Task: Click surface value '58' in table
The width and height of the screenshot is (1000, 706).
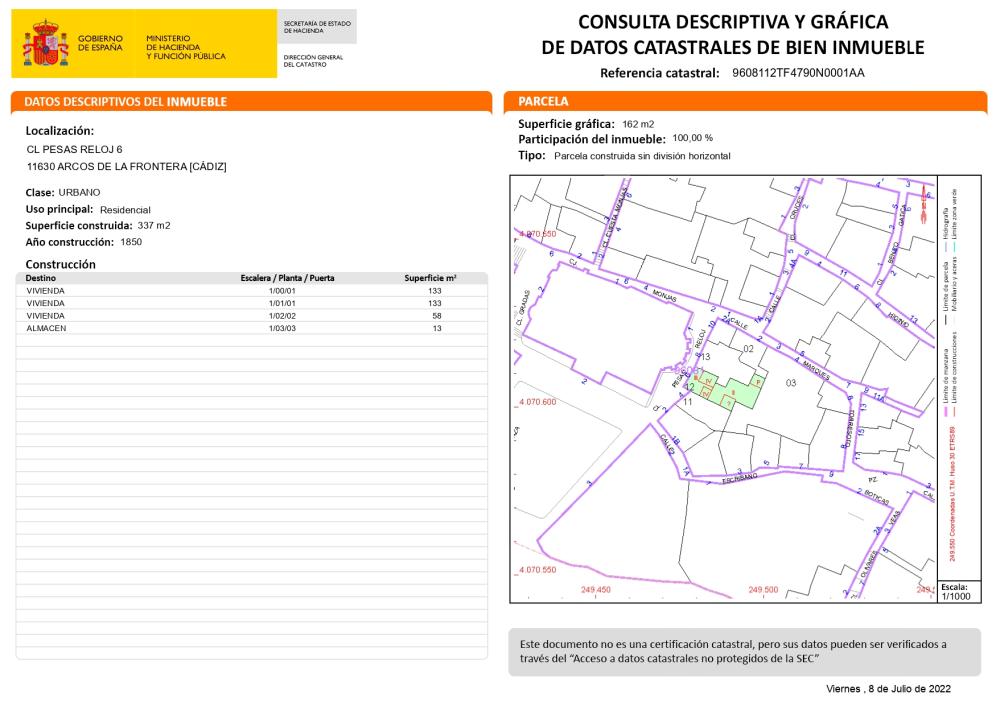Action: click(x=437, y=316)
